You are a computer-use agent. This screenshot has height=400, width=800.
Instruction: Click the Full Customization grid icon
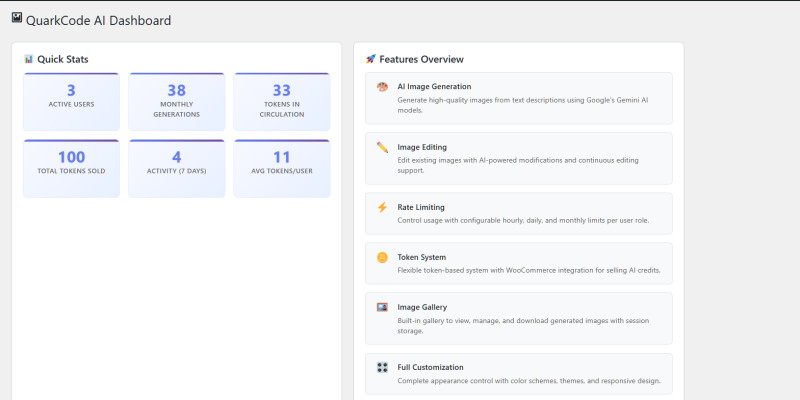point(382,367)
